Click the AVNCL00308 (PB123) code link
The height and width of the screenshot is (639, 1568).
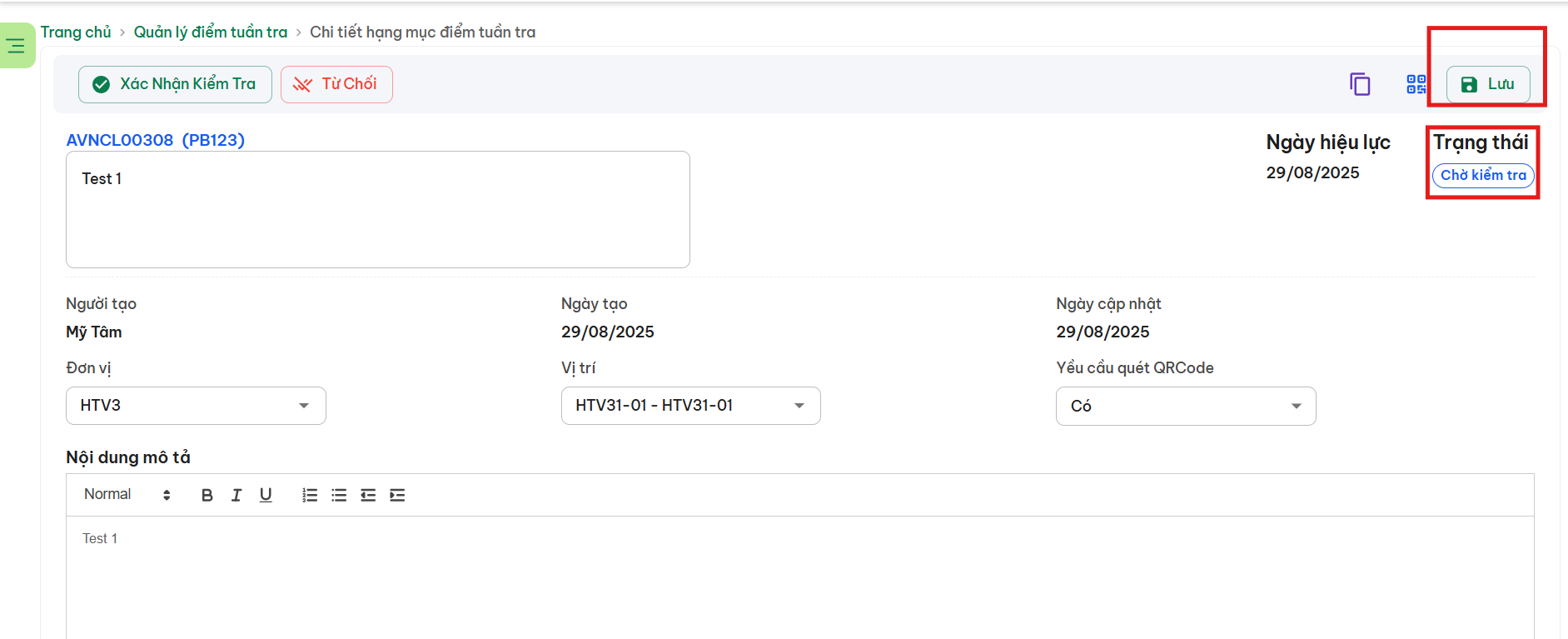click(156, 140)
